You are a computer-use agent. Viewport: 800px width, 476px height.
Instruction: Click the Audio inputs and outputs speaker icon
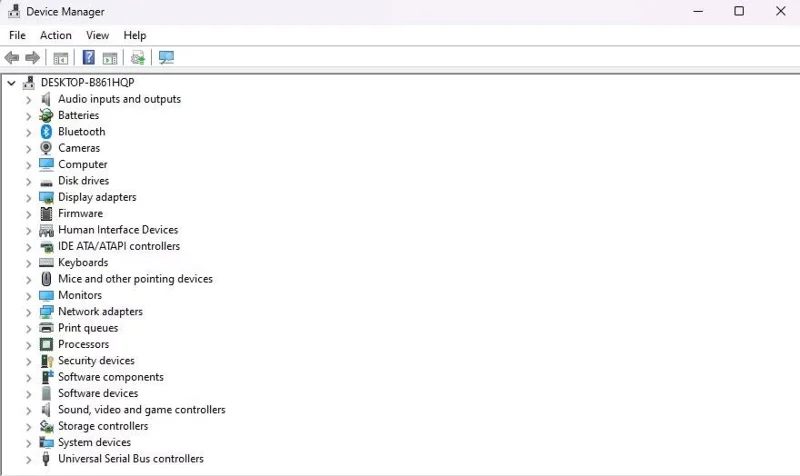46,99
